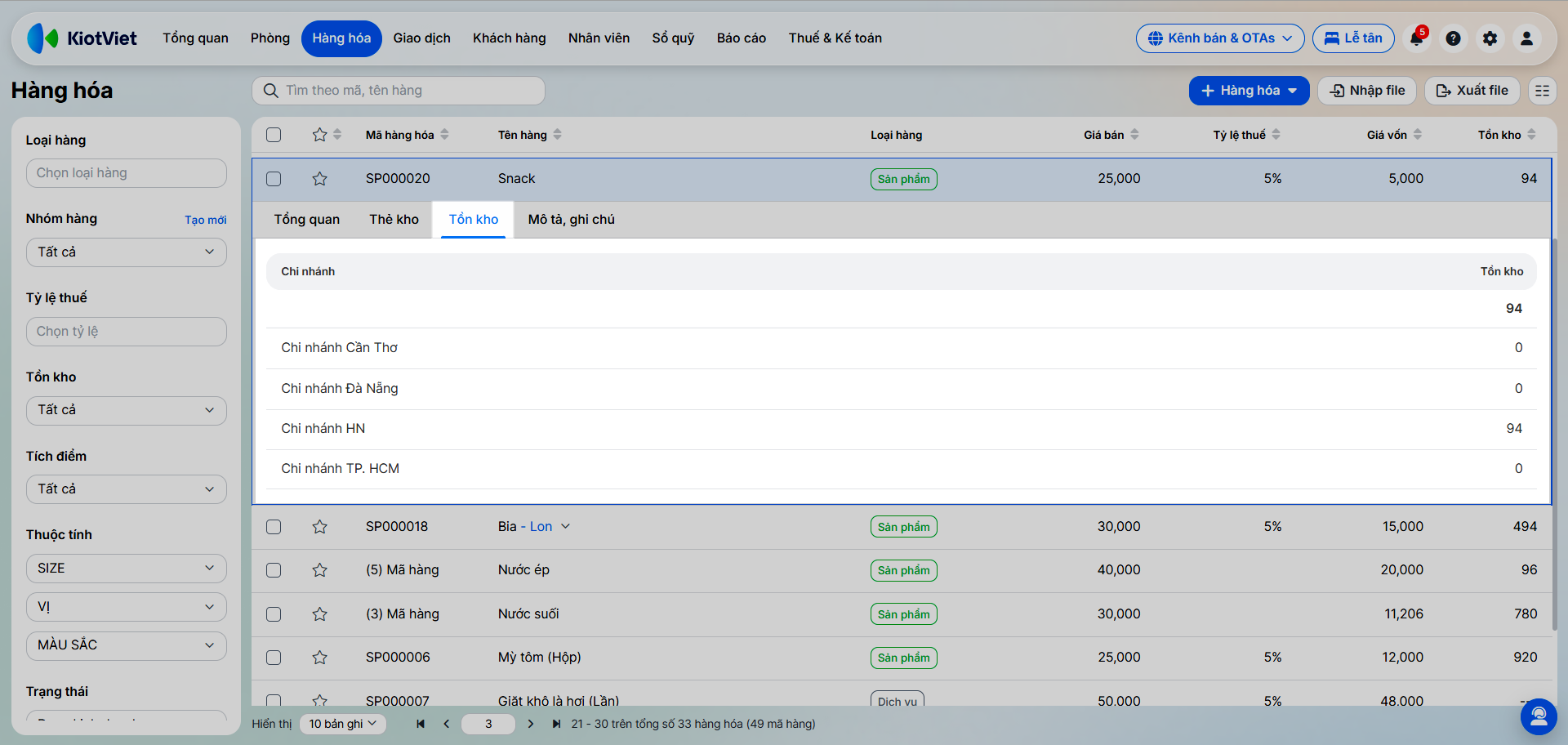Screen dimensions: 1568x745
Task: Click the KiotViet logo
Action: (82, 38)
